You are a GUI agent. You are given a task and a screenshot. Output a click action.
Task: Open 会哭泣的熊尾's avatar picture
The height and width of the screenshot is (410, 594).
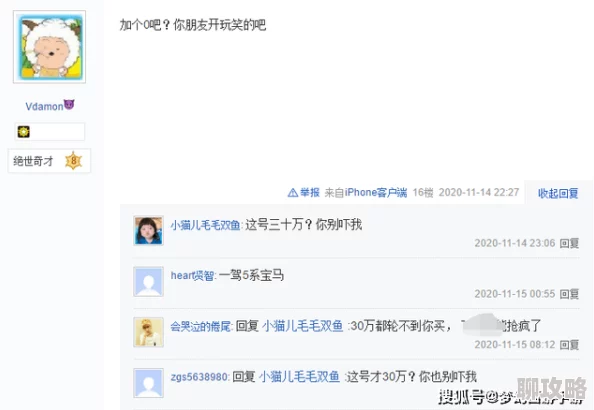pyautogui.click(x=148, y=332)
